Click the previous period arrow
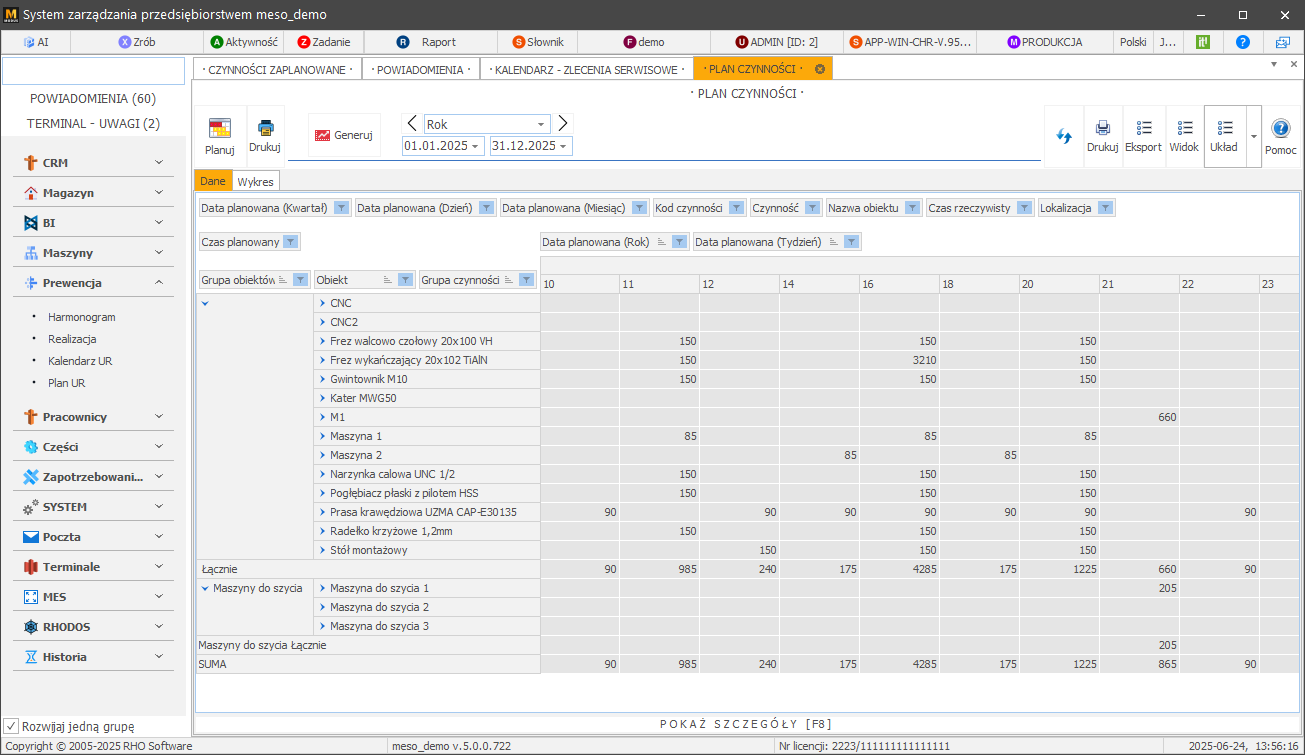This screenshot has height=755, width=1305. point(412,123)
